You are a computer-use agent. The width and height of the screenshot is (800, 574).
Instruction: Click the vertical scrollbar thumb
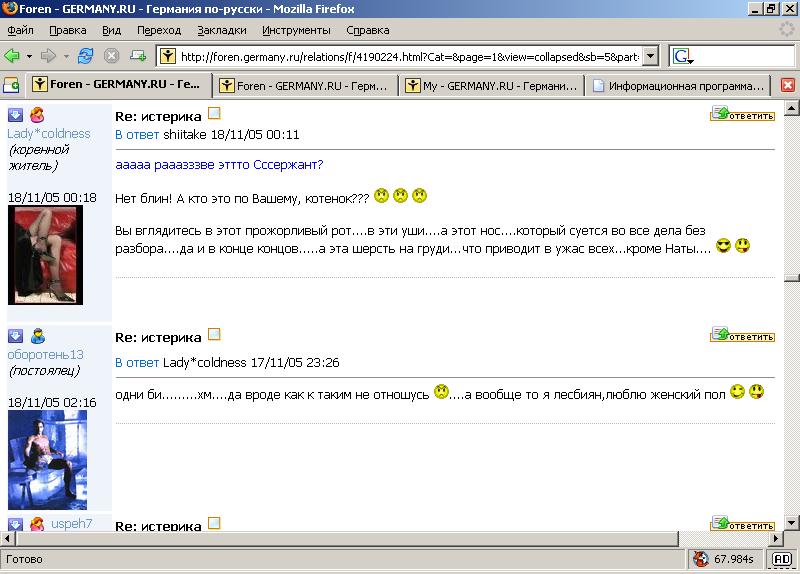point(791,278)
